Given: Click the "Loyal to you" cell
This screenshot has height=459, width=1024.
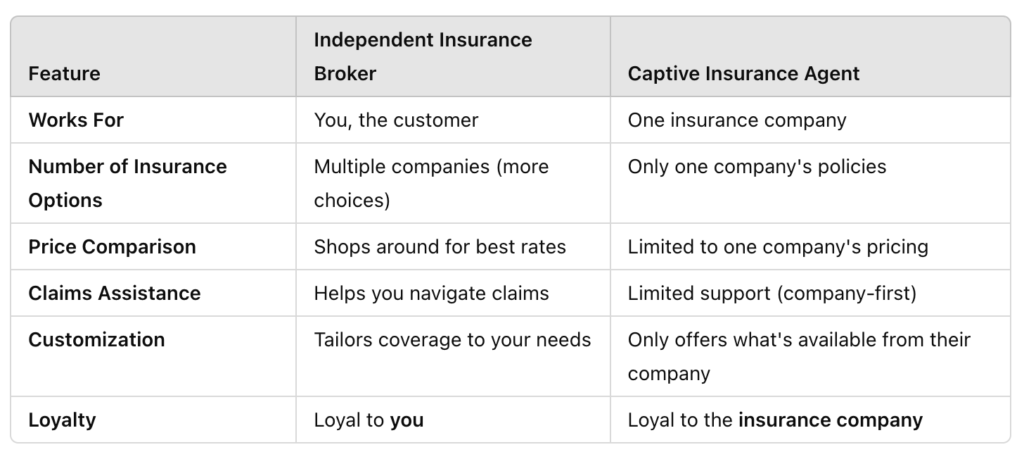Looking at the screenshot, I should [368, 420].
